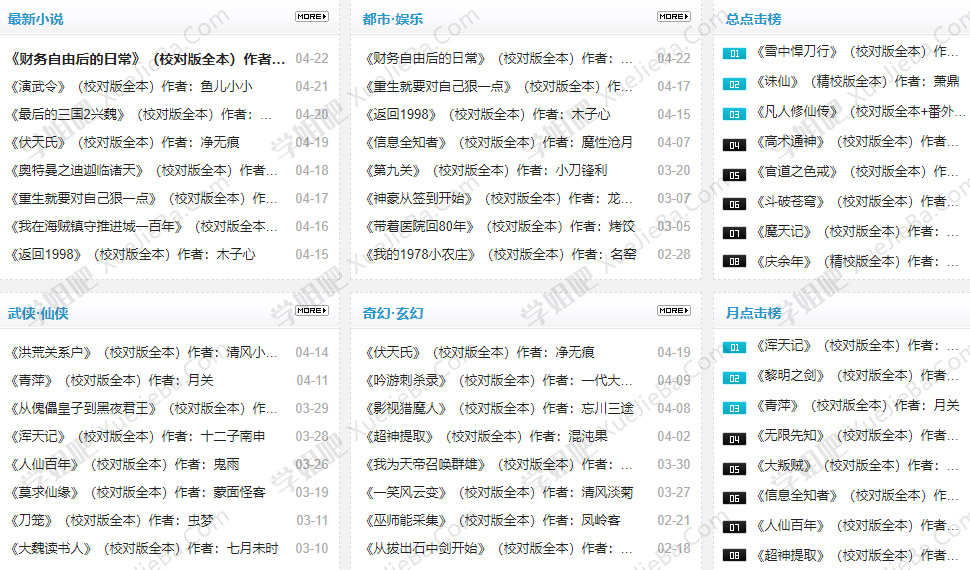This screenshot has width=970, height=570.
Task: Open 《我在海贼镇守推进城一百年》 novel link
Action: pos(144,227)
